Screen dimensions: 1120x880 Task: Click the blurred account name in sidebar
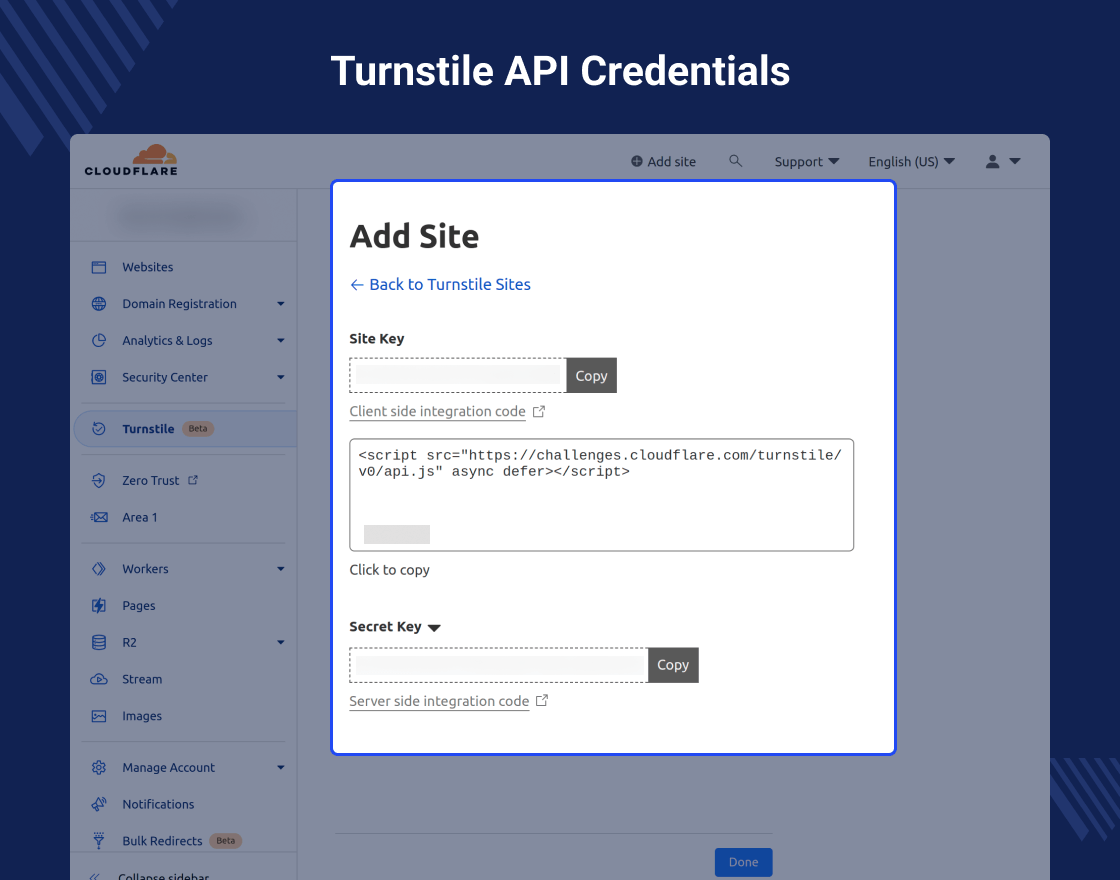180,216
